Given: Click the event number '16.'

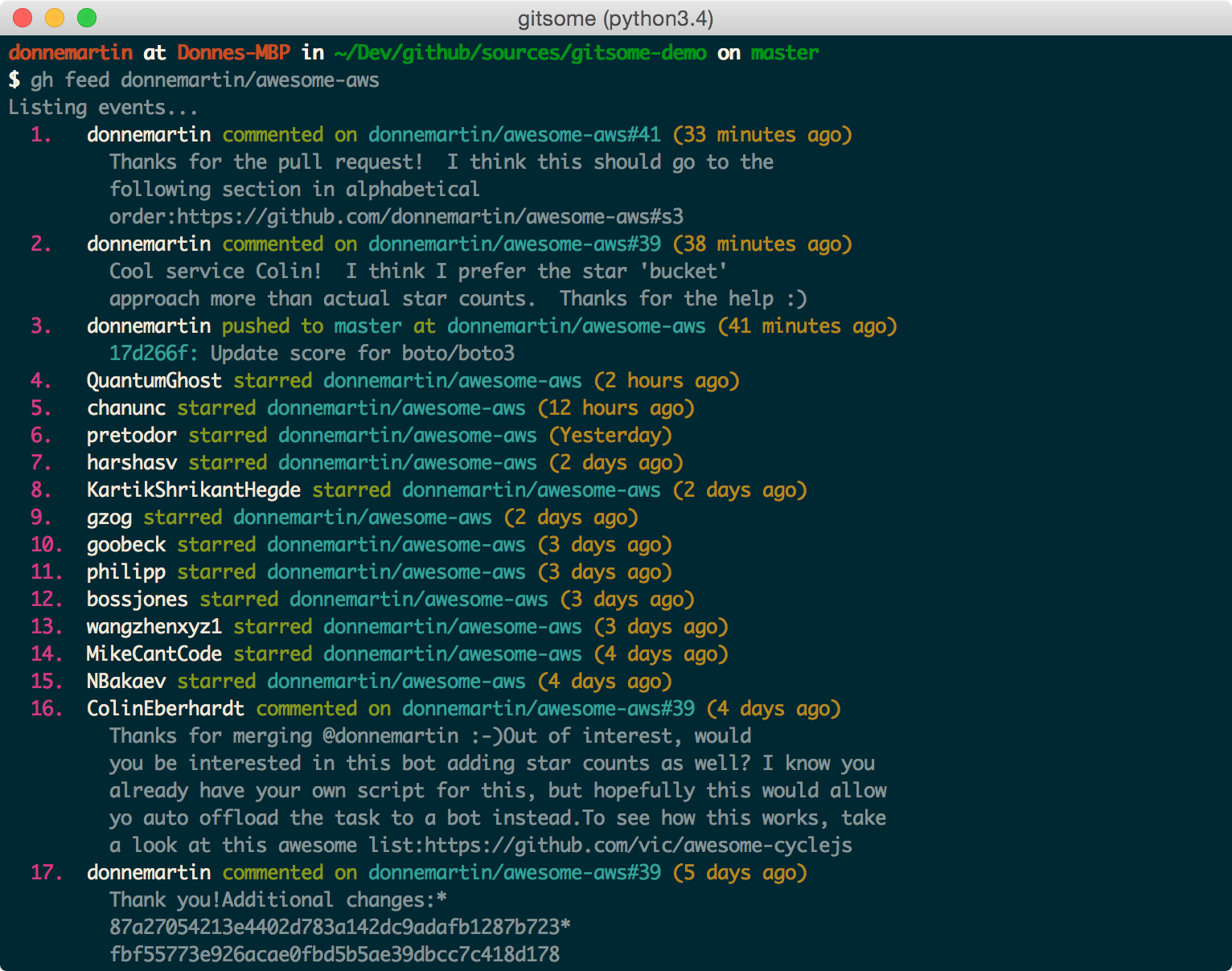Looking at the screenshot, I should tap(47, 709).
